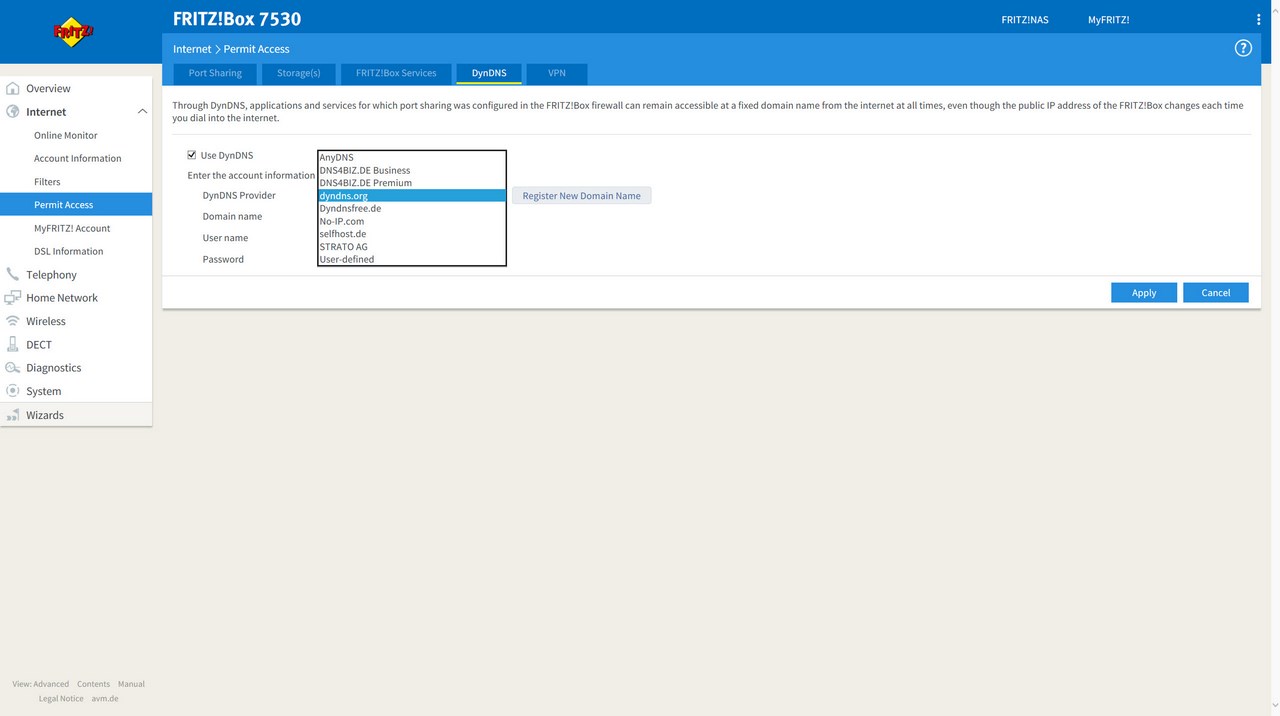The image size is (1280, 716).
Task: Click the Telephony handset icon
Action: (13, 274)
